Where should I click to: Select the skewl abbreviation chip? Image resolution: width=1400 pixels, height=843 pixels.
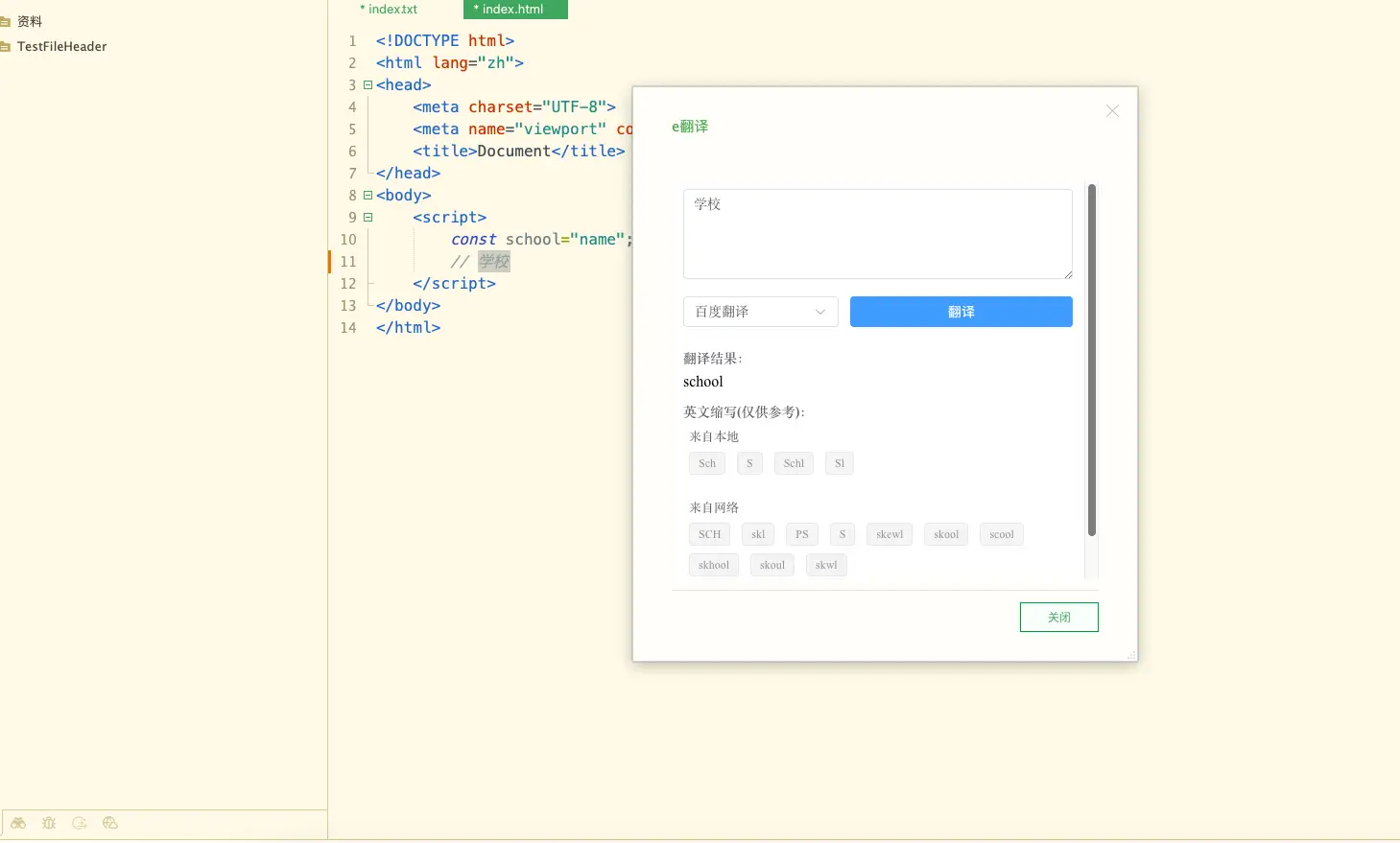(890, 534)
